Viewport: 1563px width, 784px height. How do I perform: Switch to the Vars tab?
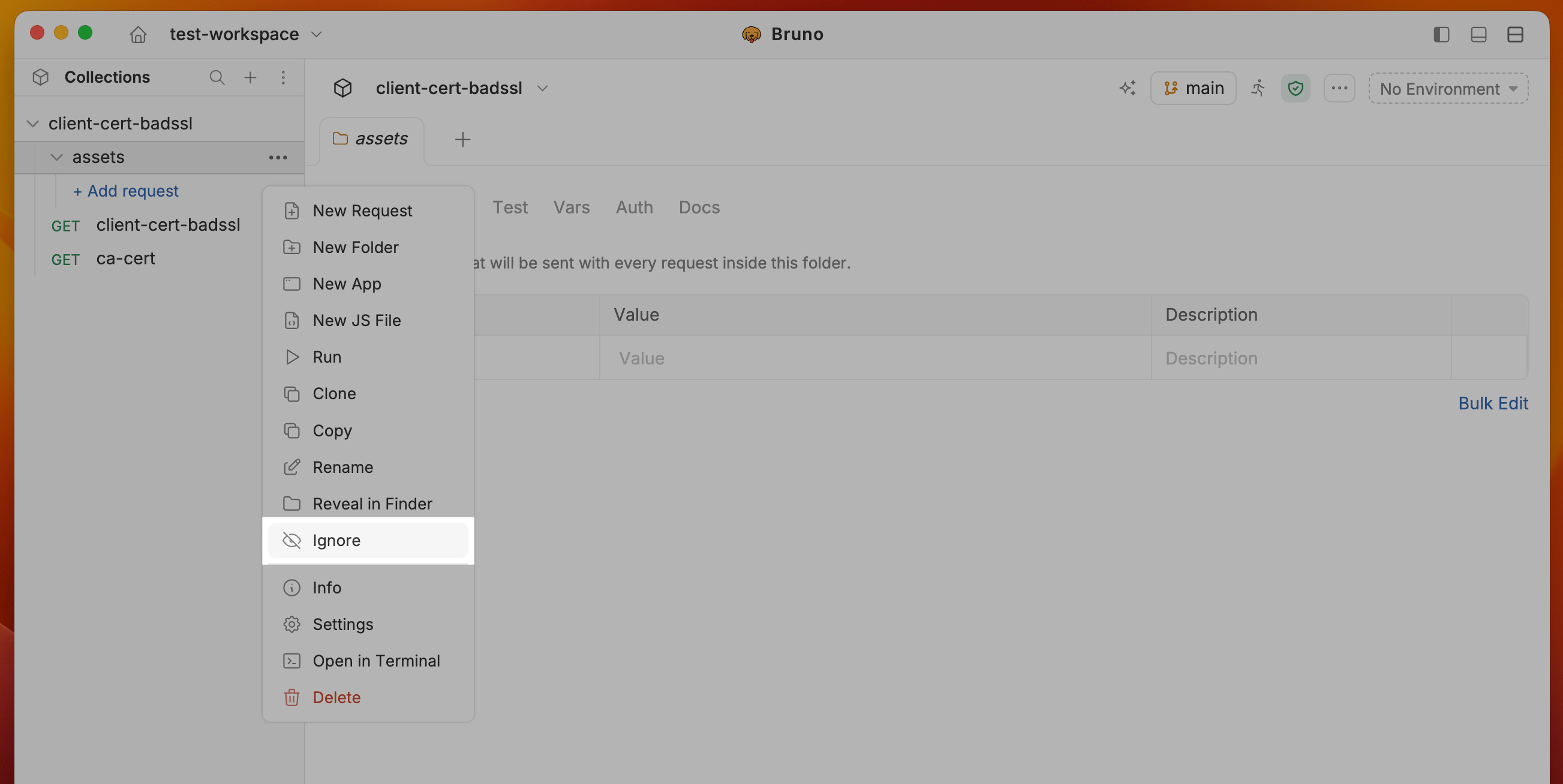[x=571, y=207]
